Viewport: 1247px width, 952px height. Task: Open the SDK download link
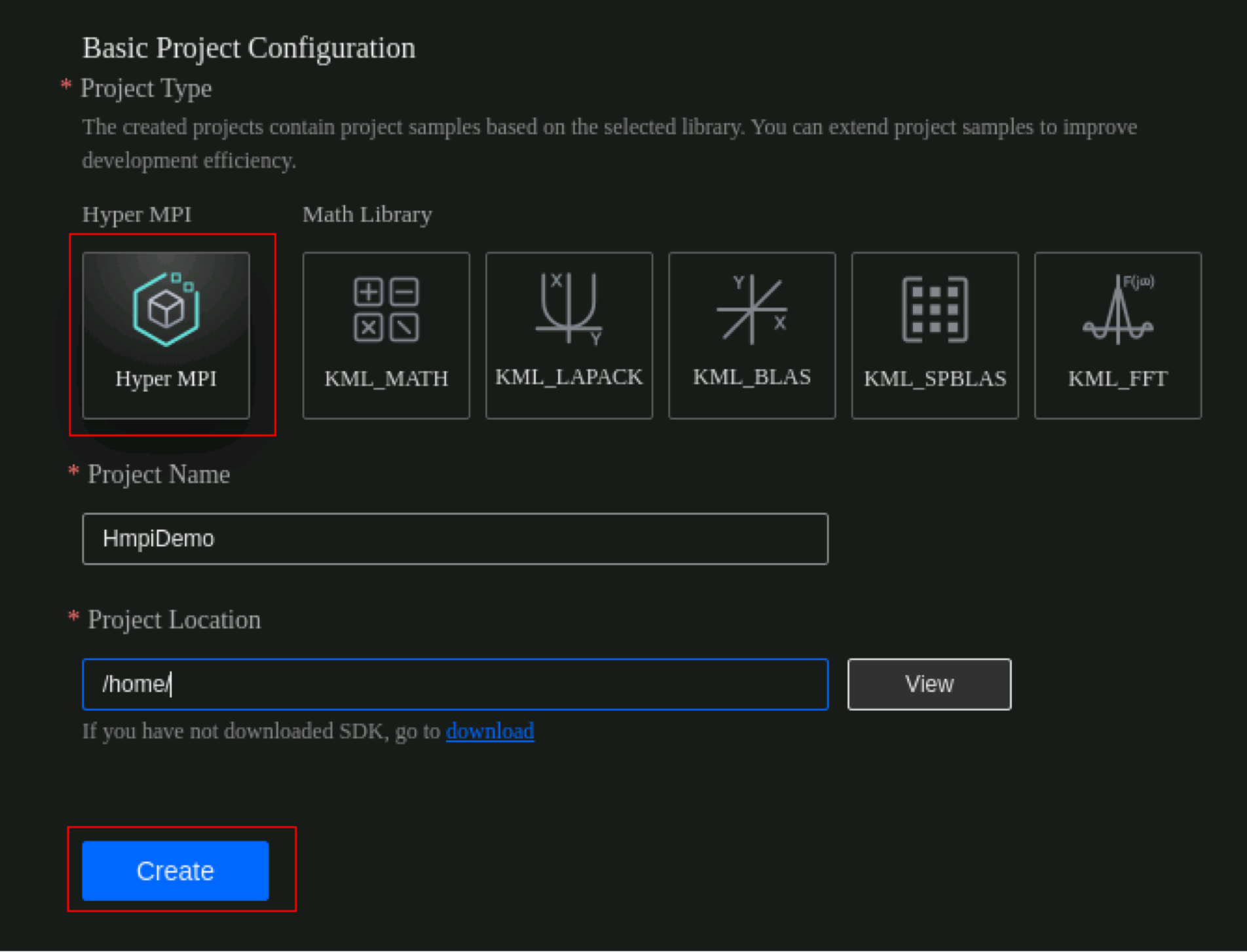(x=490, y=731)
